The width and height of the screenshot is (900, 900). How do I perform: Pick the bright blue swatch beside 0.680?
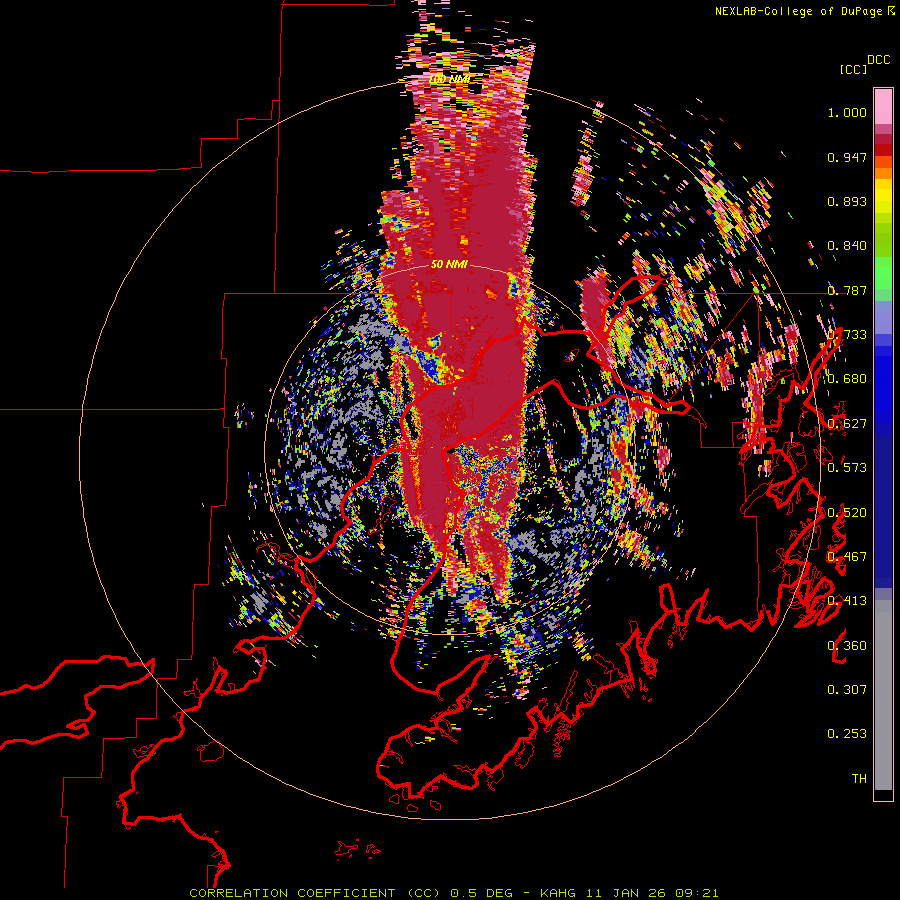[883, 385]
